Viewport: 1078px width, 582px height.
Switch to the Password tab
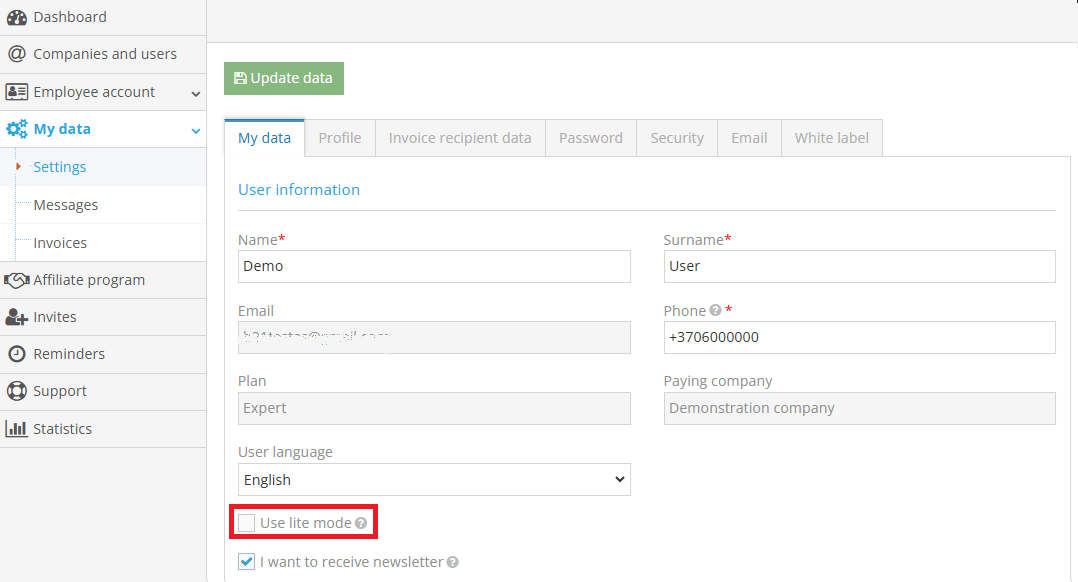590,137
